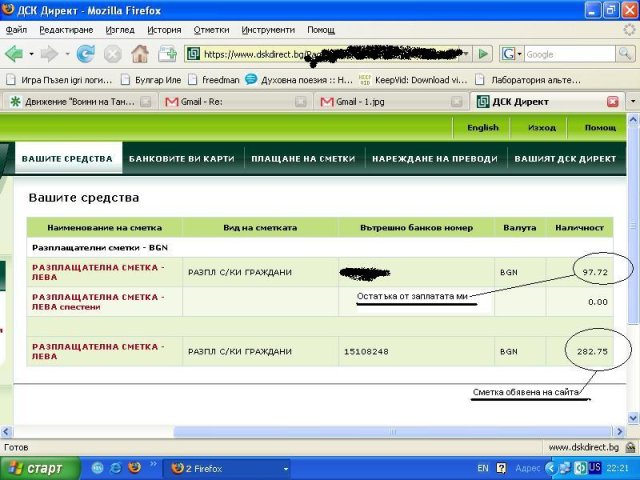640x480 pixels.
Task: Click the Валута column header
Action: pyautogui.click(x=520, y=228)
